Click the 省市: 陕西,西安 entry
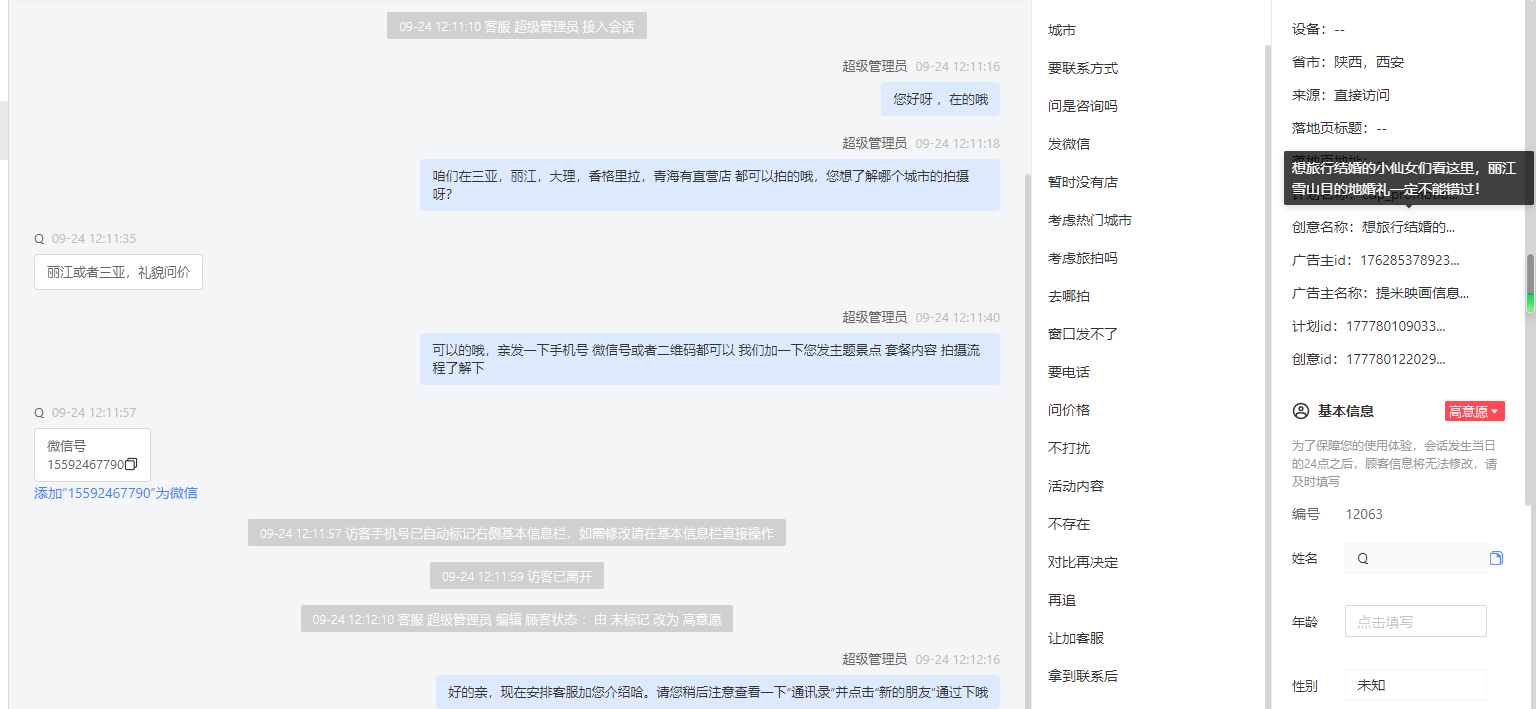Image resolution: width=1536 pixels, height=709 pixels. click(1348, 62)
